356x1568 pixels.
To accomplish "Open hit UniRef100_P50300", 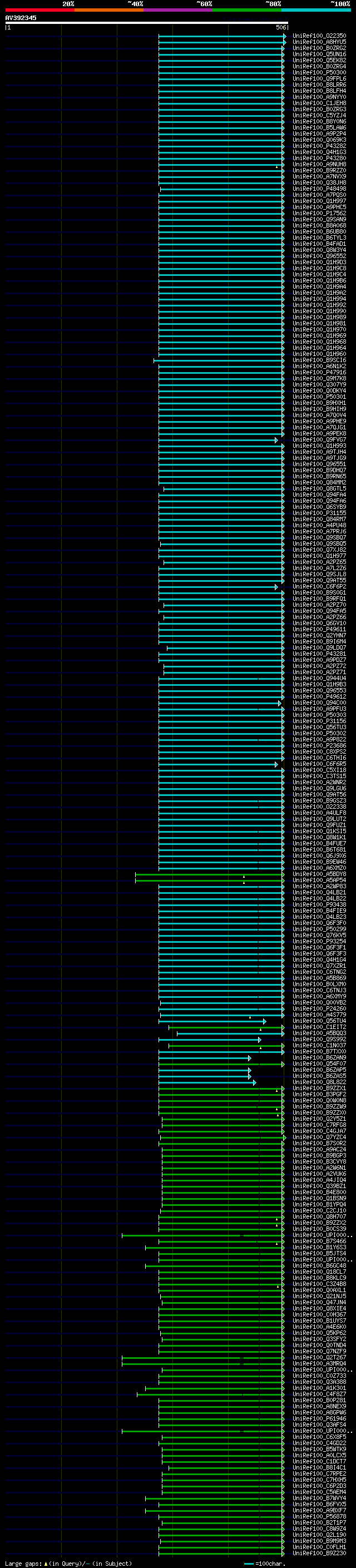I will (319, 72).
